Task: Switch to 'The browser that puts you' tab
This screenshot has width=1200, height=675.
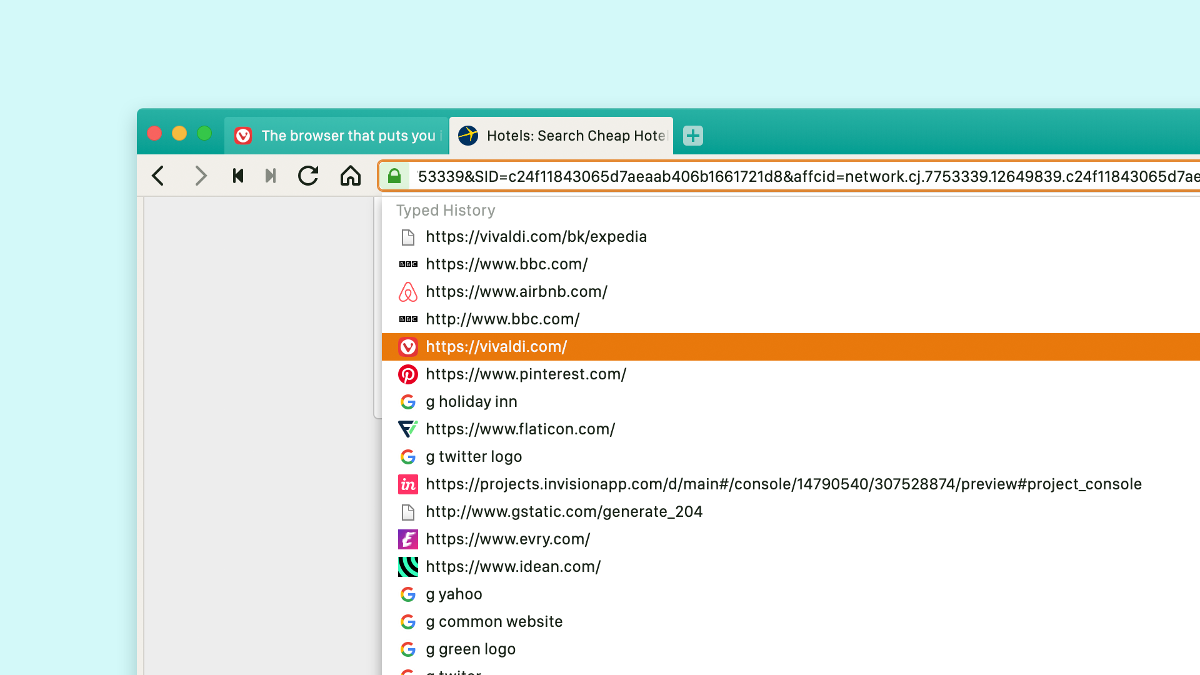Action: [x=336, y=136]
